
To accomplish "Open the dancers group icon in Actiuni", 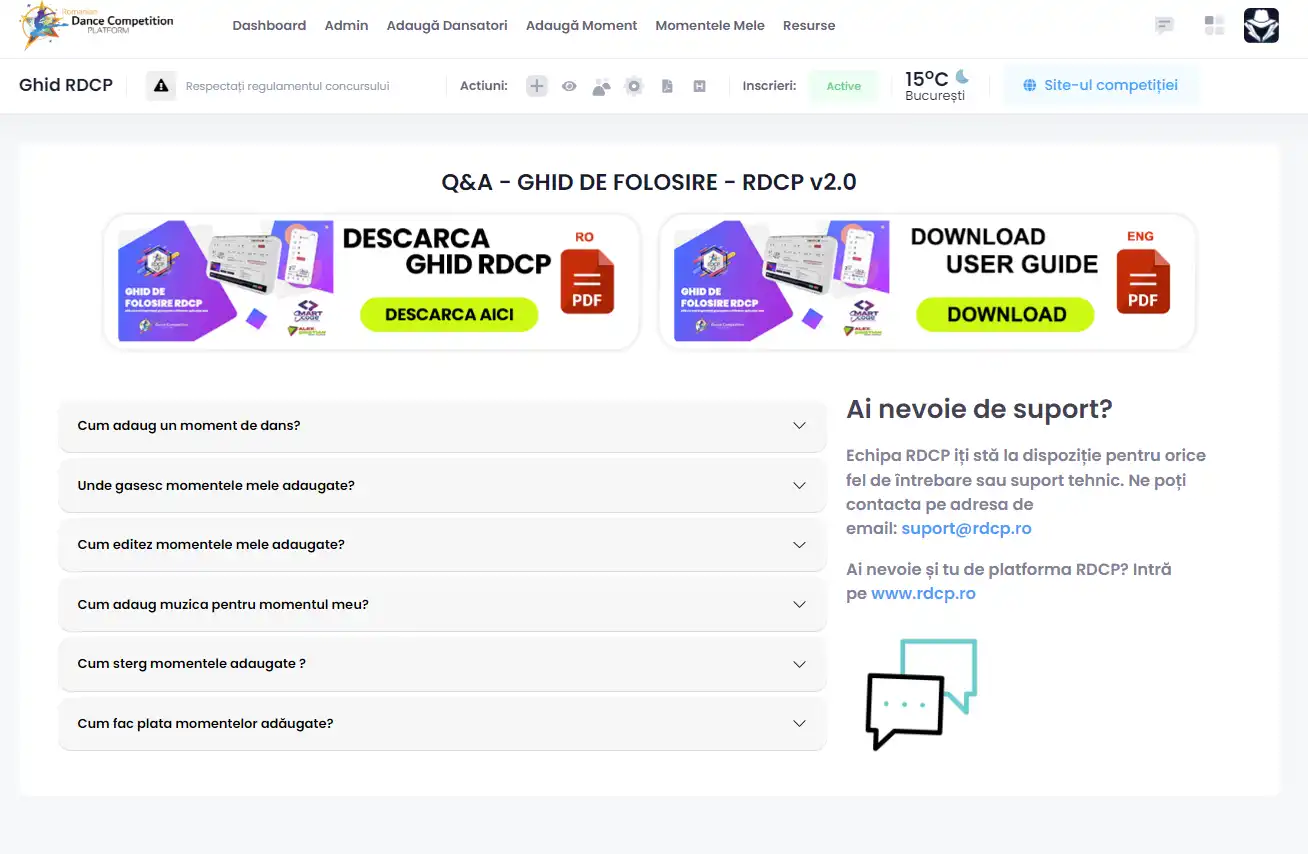I will [601, 87].
